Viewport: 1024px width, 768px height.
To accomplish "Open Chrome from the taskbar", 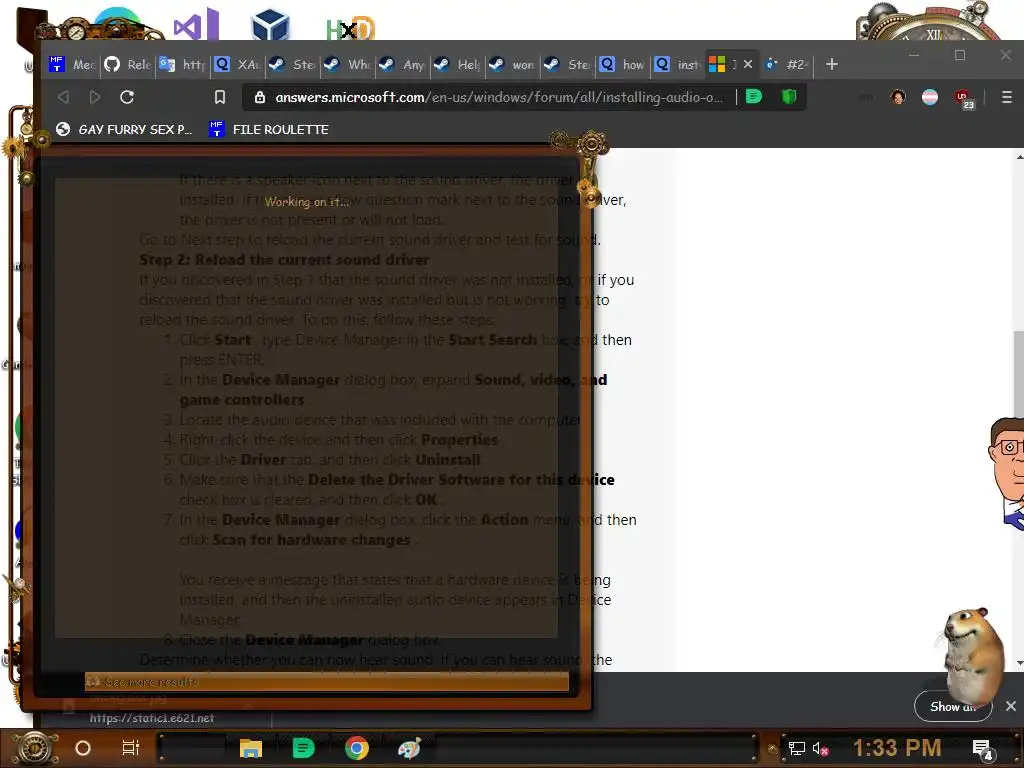I will click(356, 748).
